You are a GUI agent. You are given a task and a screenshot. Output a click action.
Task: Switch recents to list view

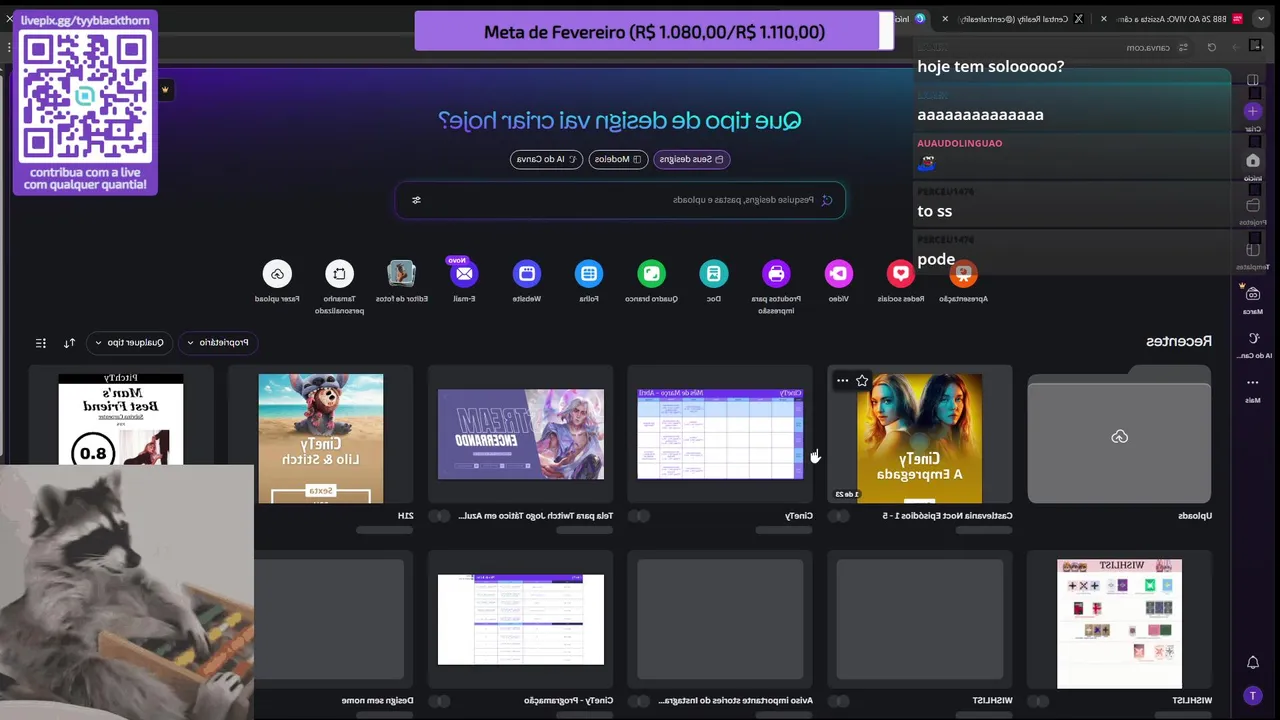pos(41,342)
